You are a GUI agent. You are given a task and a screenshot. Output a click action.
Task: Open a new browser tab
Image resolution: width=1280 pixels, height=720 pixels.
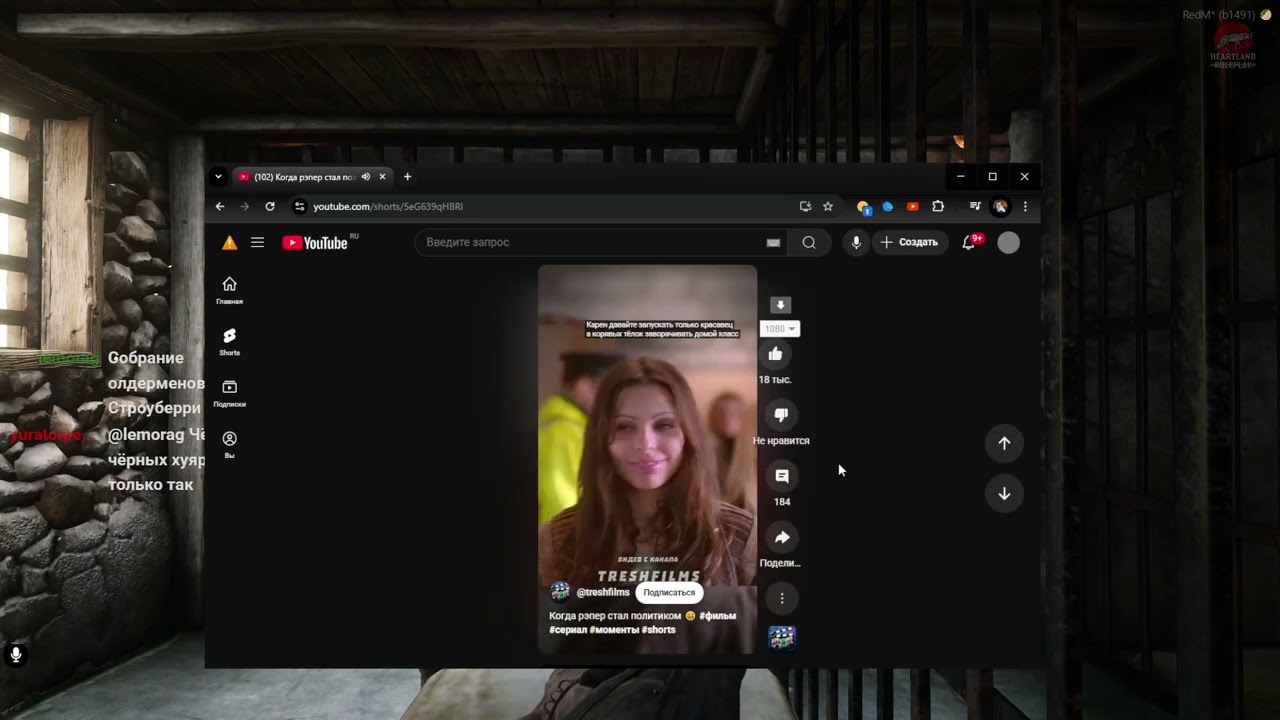point(407,177)
